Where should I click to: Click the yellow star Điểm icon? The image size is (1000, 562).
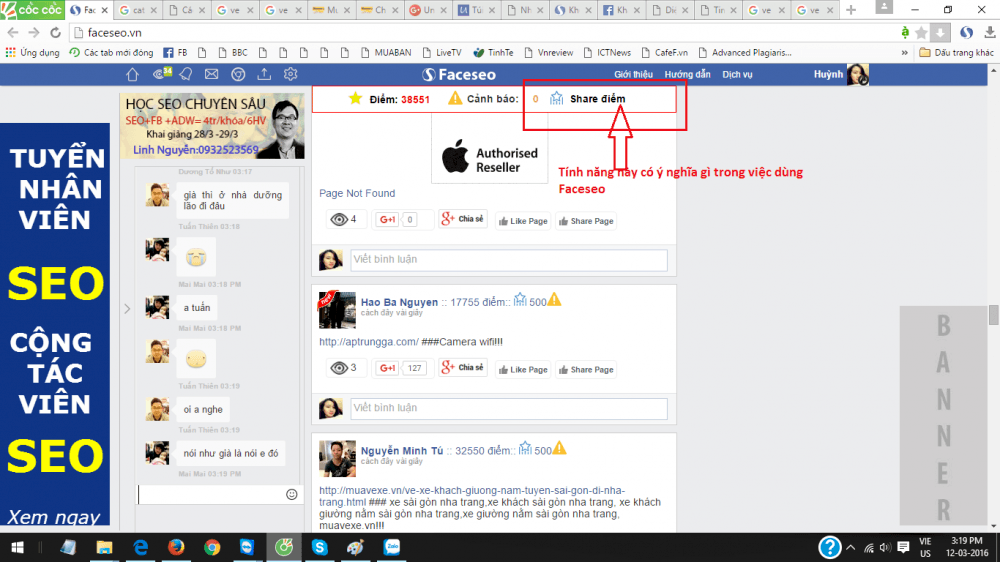coord(355,98)
